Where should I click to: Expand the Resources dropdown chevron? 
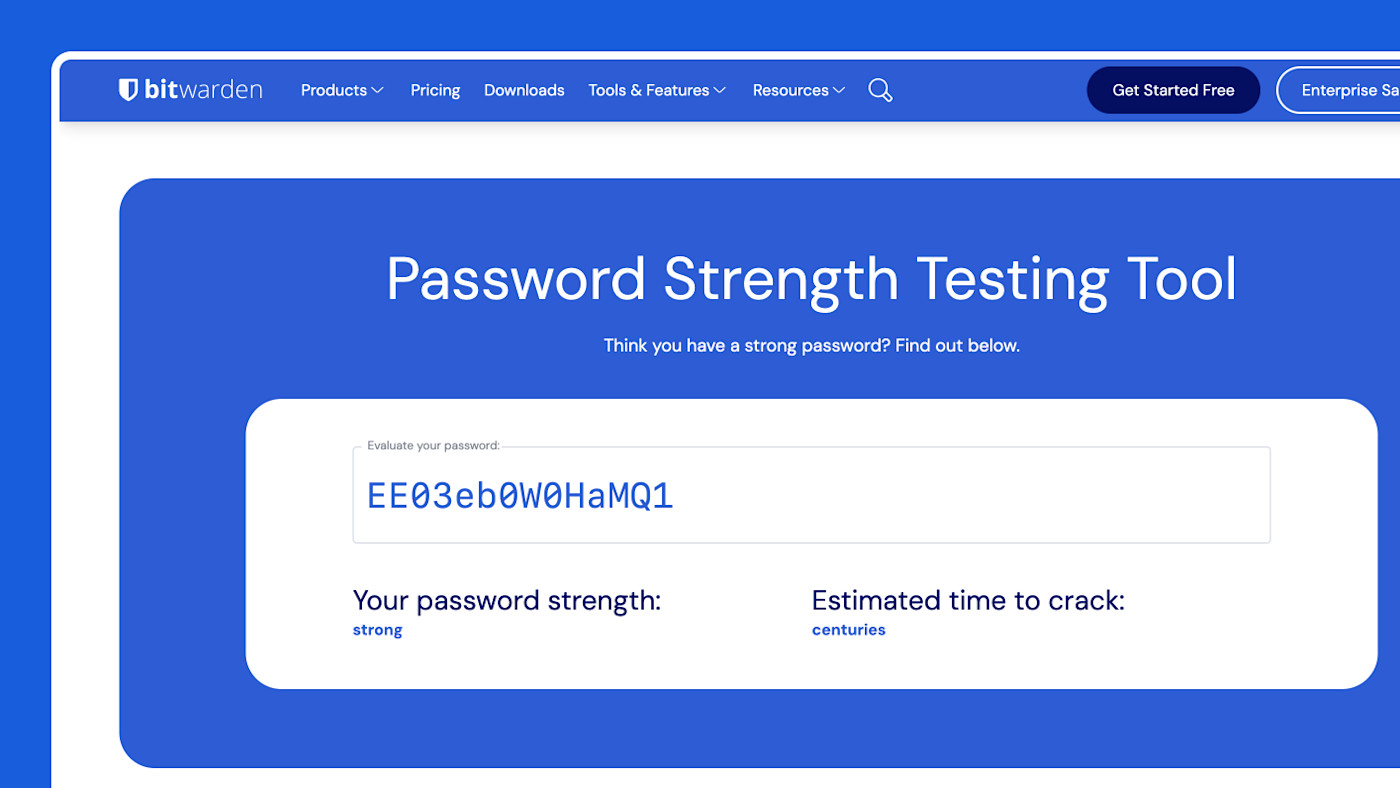839,90
